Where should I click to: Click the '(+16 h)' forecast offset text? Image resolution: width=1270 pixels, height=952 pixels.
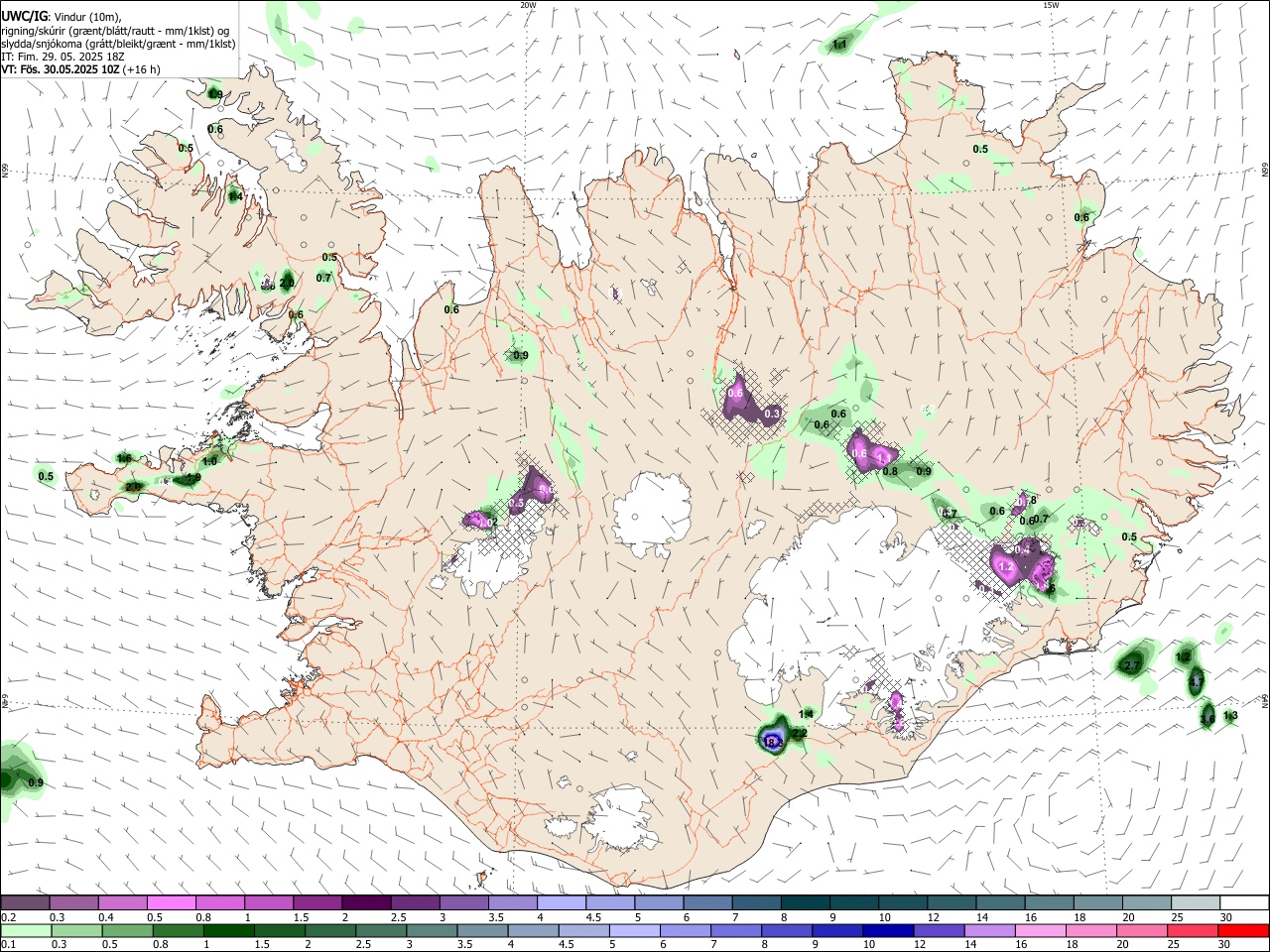coord(142,69)
